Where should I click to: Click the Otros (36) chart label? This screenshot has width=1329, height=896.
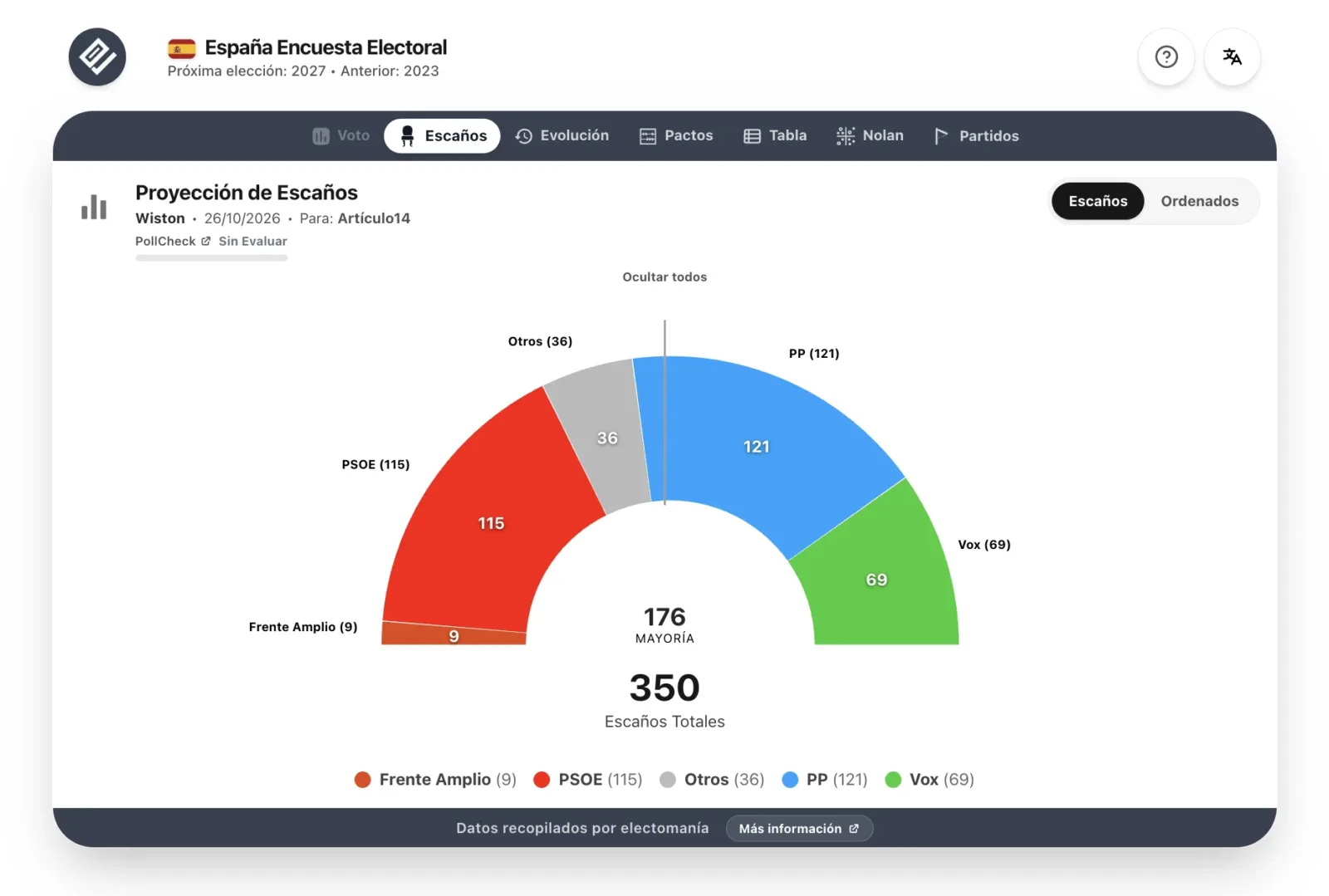click(540, 341)
